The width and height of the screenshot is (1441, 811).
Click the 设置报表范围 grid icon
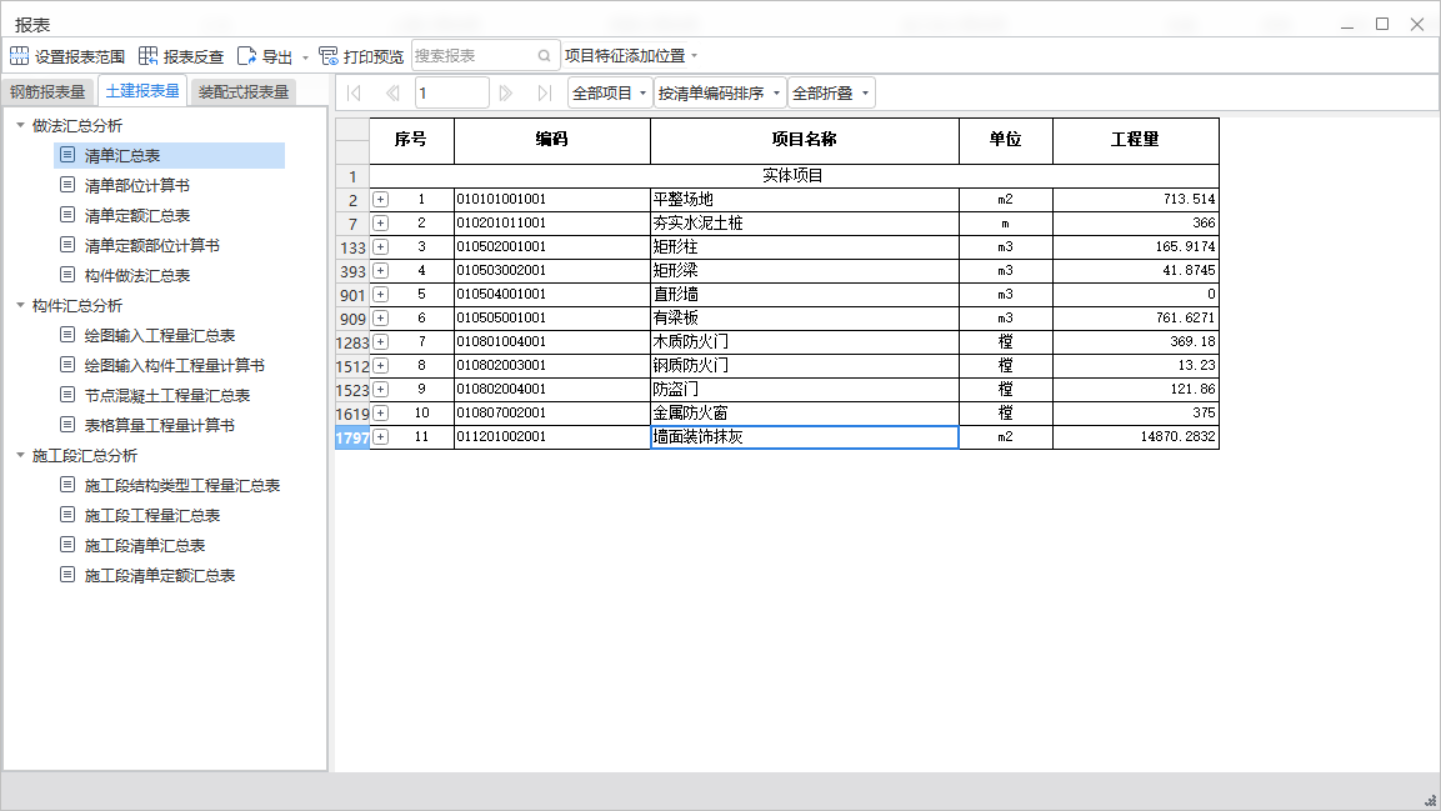point(19,56)
